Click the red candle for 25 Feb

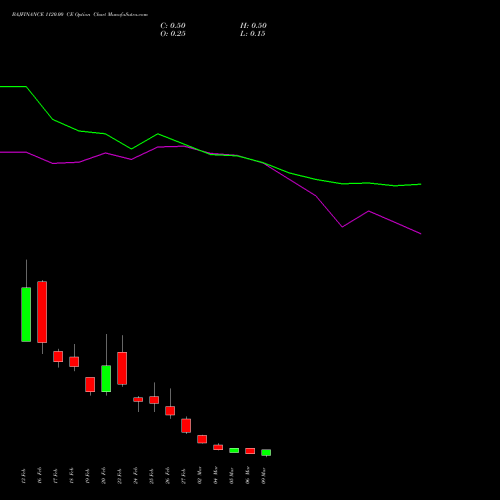(154, 400)
